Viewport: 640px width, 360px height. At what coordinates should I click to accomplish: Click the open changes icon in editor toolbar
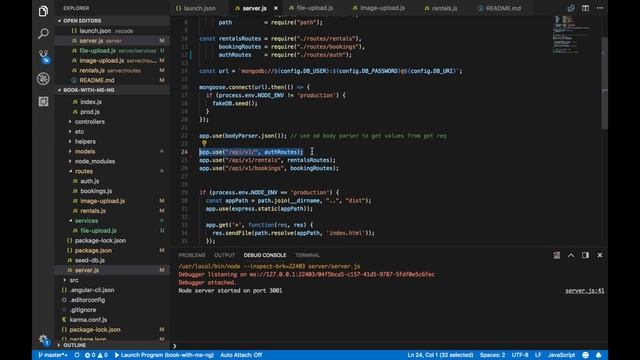(571, 8)
